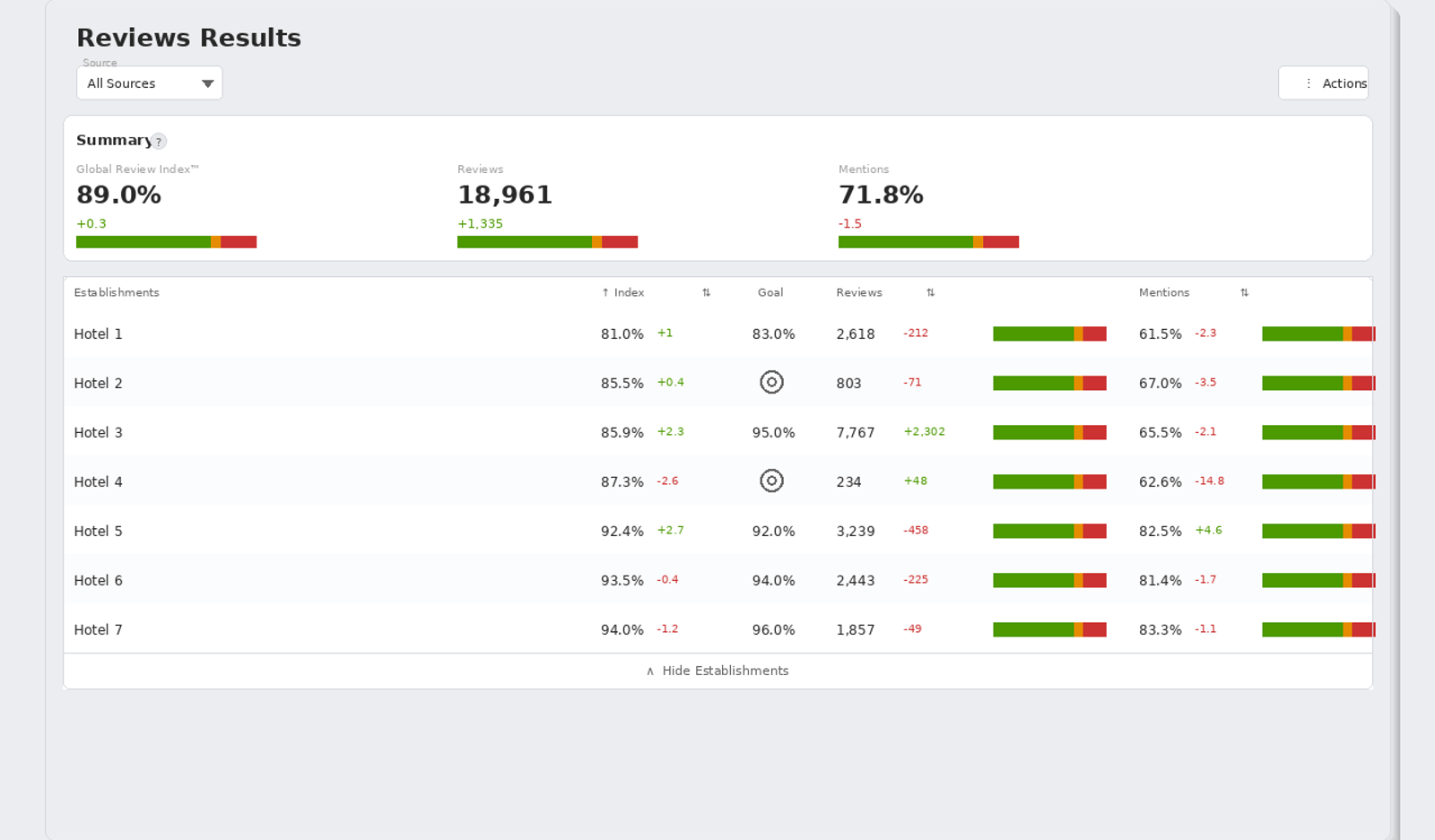
Task: Click the sort arrows icon beside Index header
Action: tap(706, 293)
